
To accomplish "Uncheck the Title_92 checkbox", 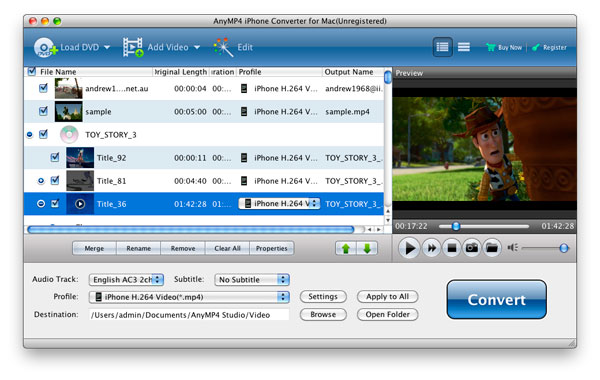I will pyautogui.click(x=55, y=157).
